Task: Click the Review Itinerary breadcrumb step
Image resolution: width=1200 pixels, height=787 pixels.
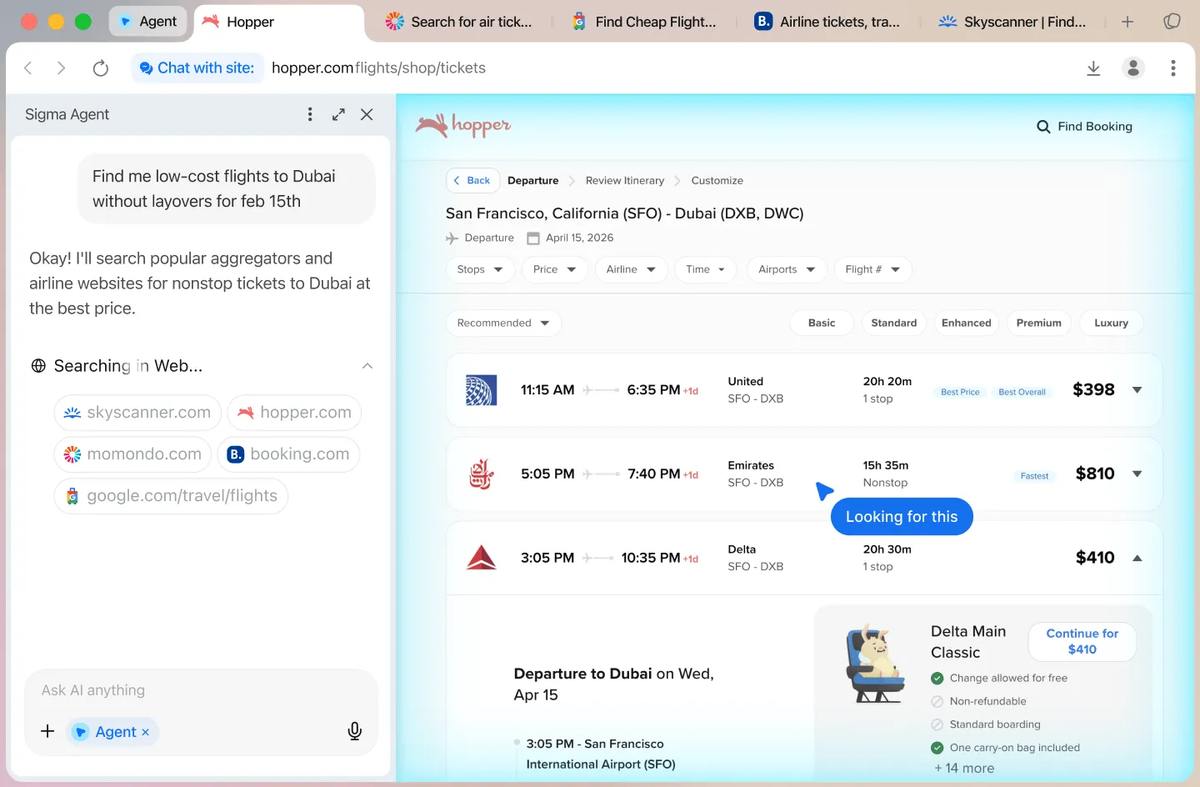Action: 625,181
